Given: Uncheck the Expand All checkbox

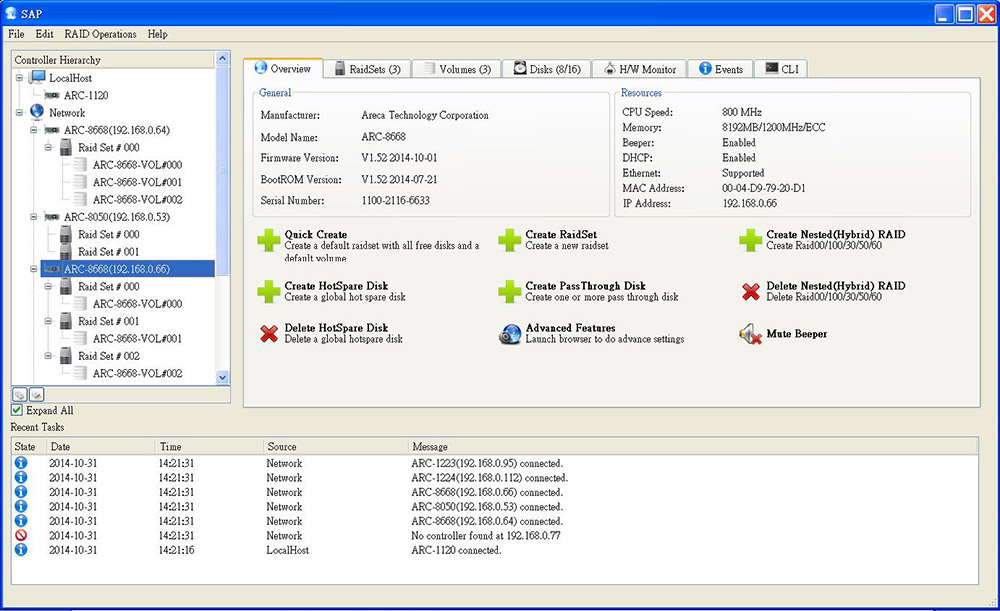Looking at the screenshot, I should [17, 410].
